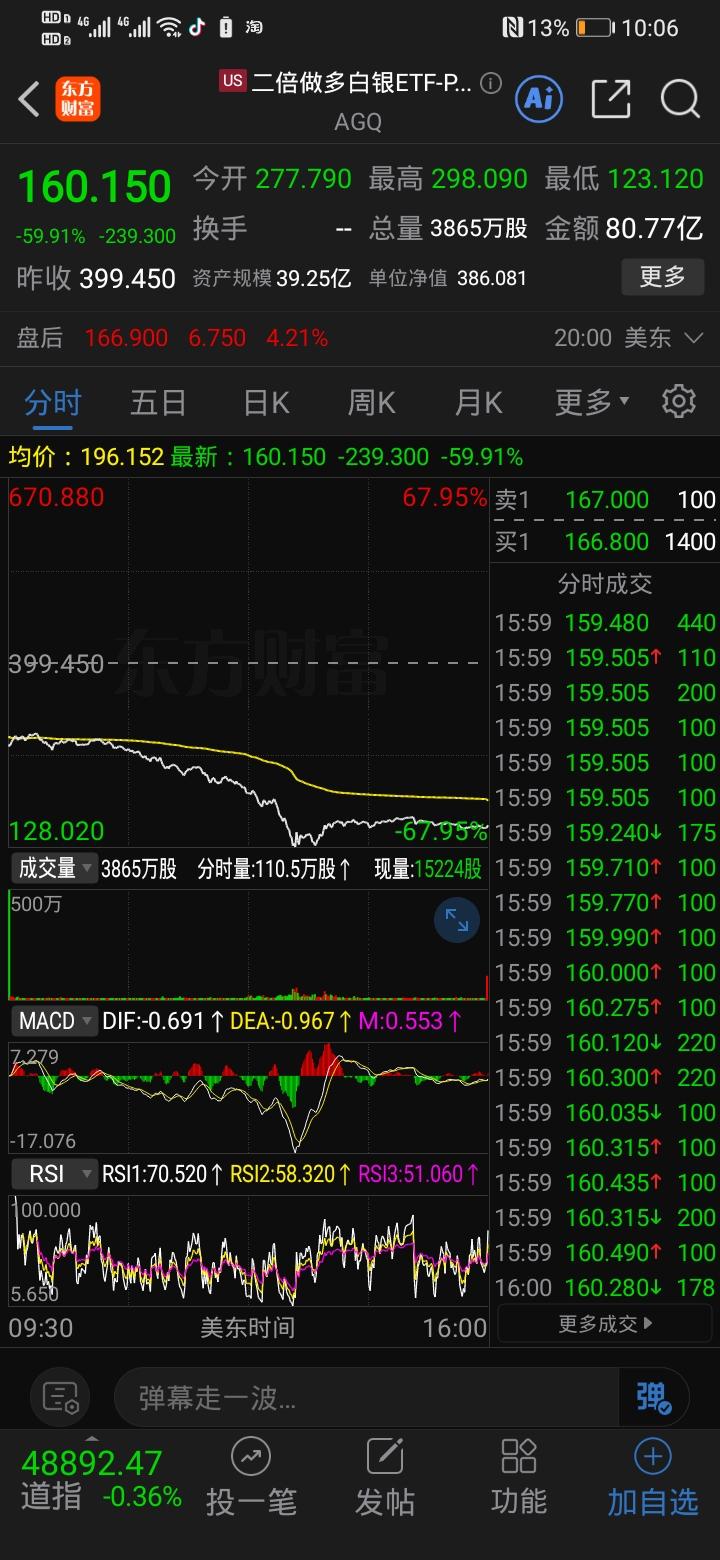Open the RSI indicator dropdown

[x=54, y=1174]
